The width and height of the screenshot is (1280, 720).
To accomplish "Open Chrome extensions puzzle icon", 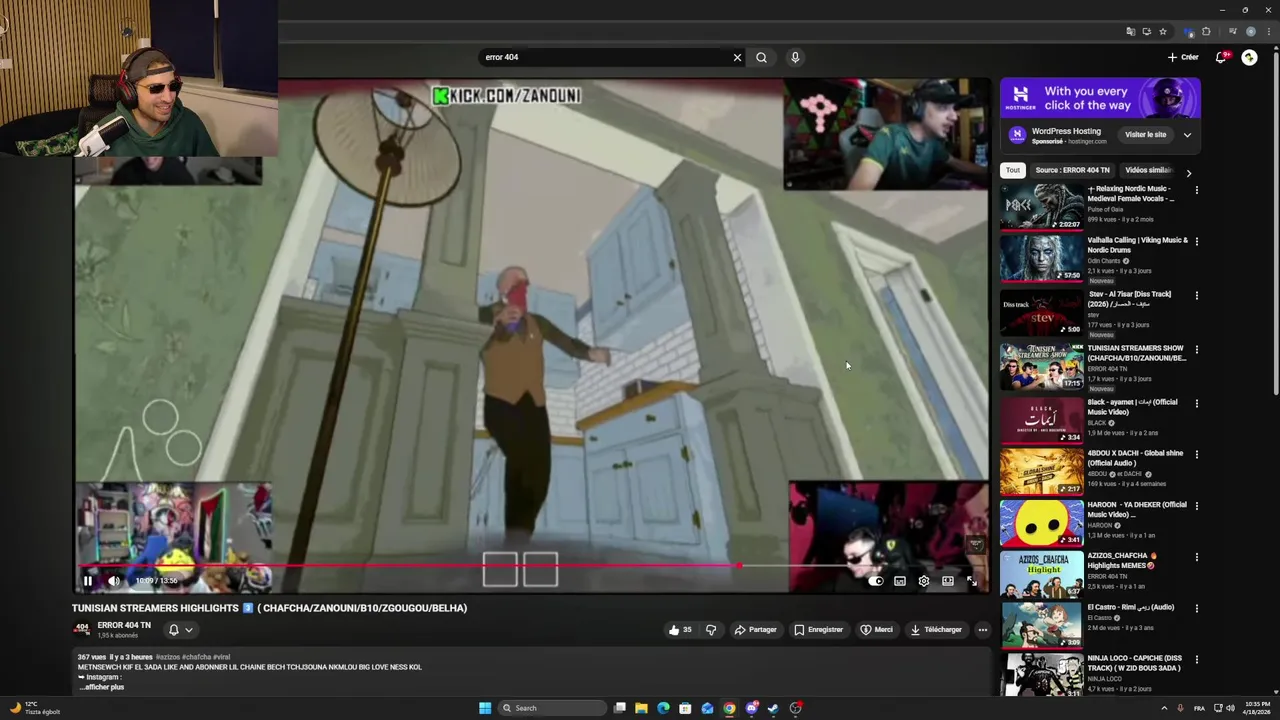I will coord(1206,32).
